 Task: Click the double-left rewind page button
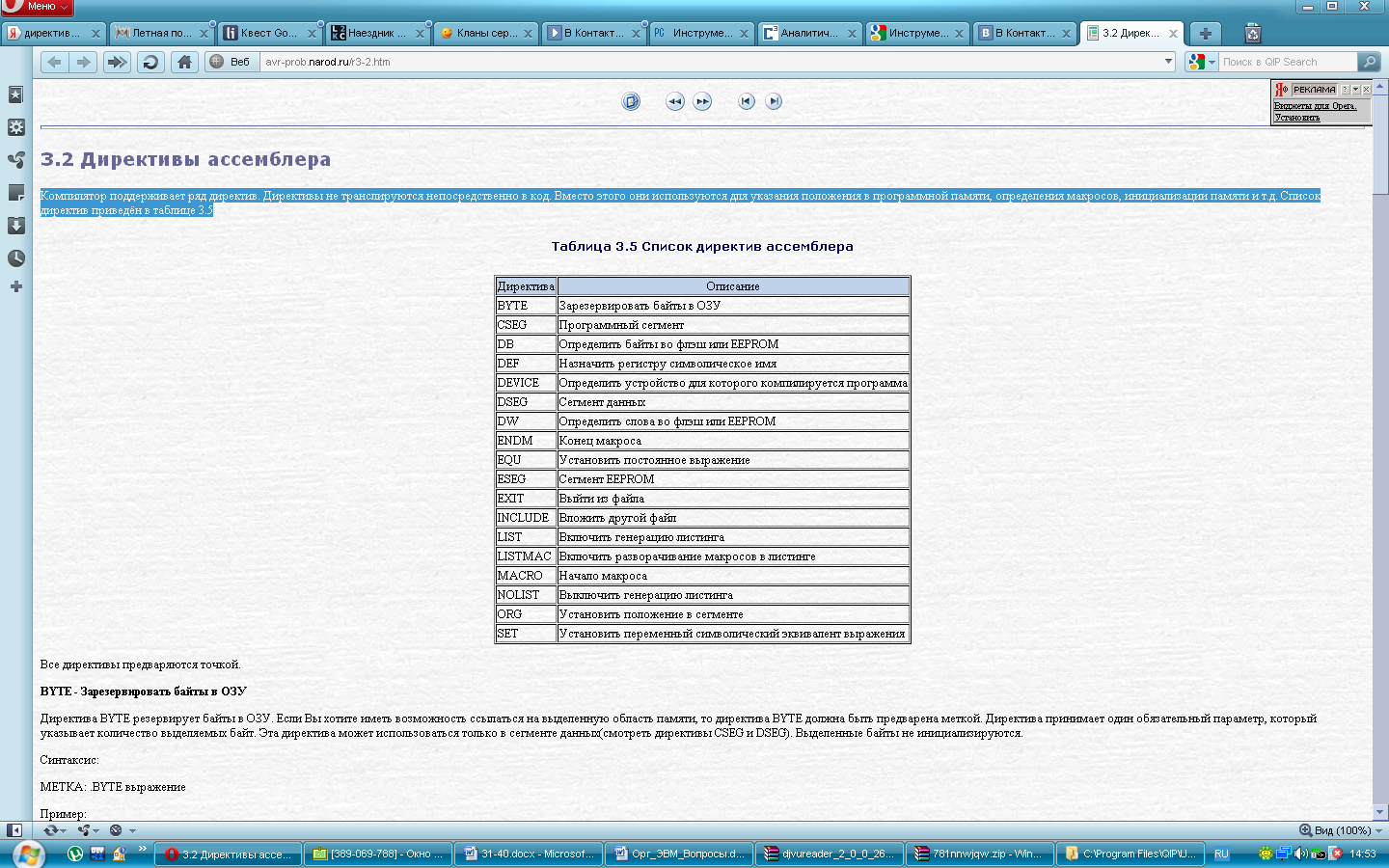[x=675, y=101]
